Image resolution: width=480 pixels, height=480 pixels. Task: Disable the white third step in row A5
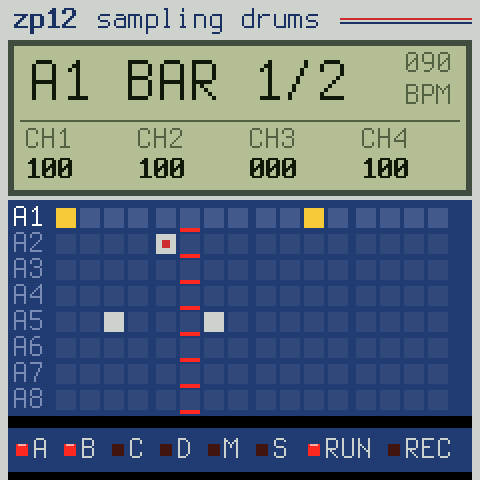pos(114,322)
